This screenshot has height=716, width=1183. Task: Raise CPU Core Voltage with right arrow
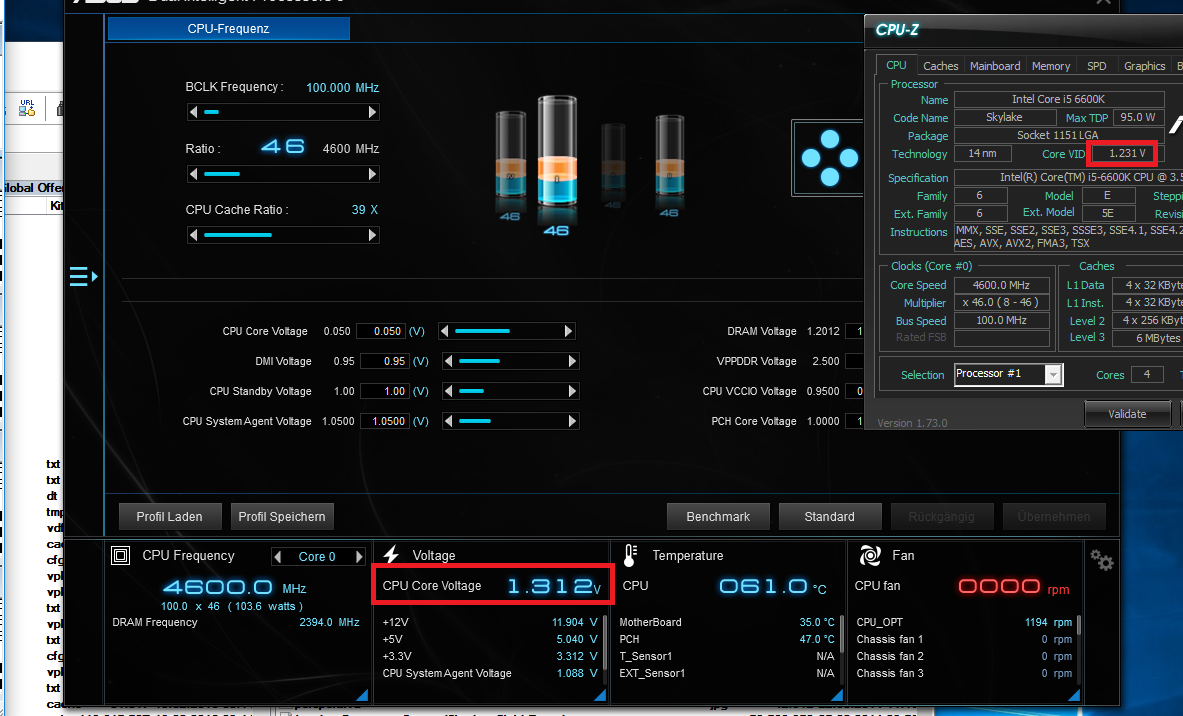point(568,331)
